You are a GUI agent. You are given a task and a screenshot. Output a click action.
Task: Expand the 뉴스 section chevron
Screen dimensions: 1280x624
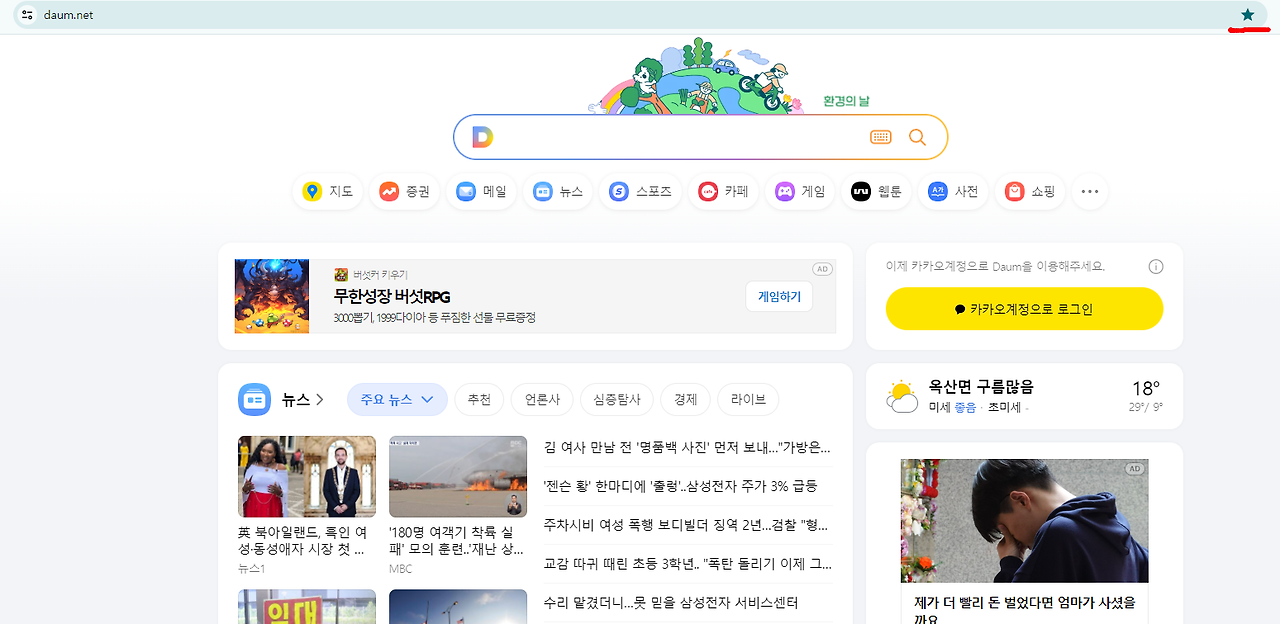319,398
